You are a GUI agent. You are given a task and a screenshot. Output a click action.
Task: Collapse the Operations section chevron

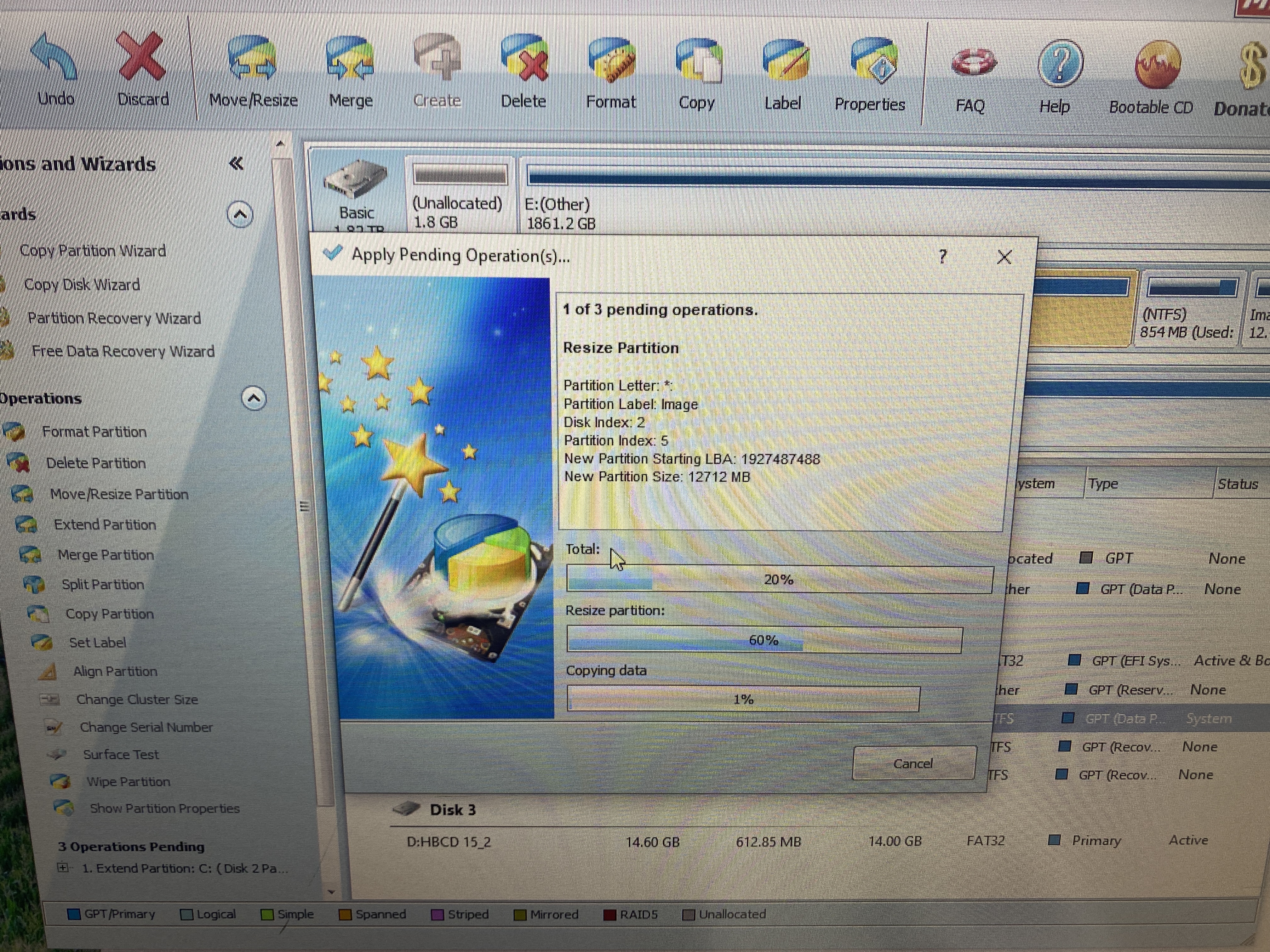tap(254, 398)
